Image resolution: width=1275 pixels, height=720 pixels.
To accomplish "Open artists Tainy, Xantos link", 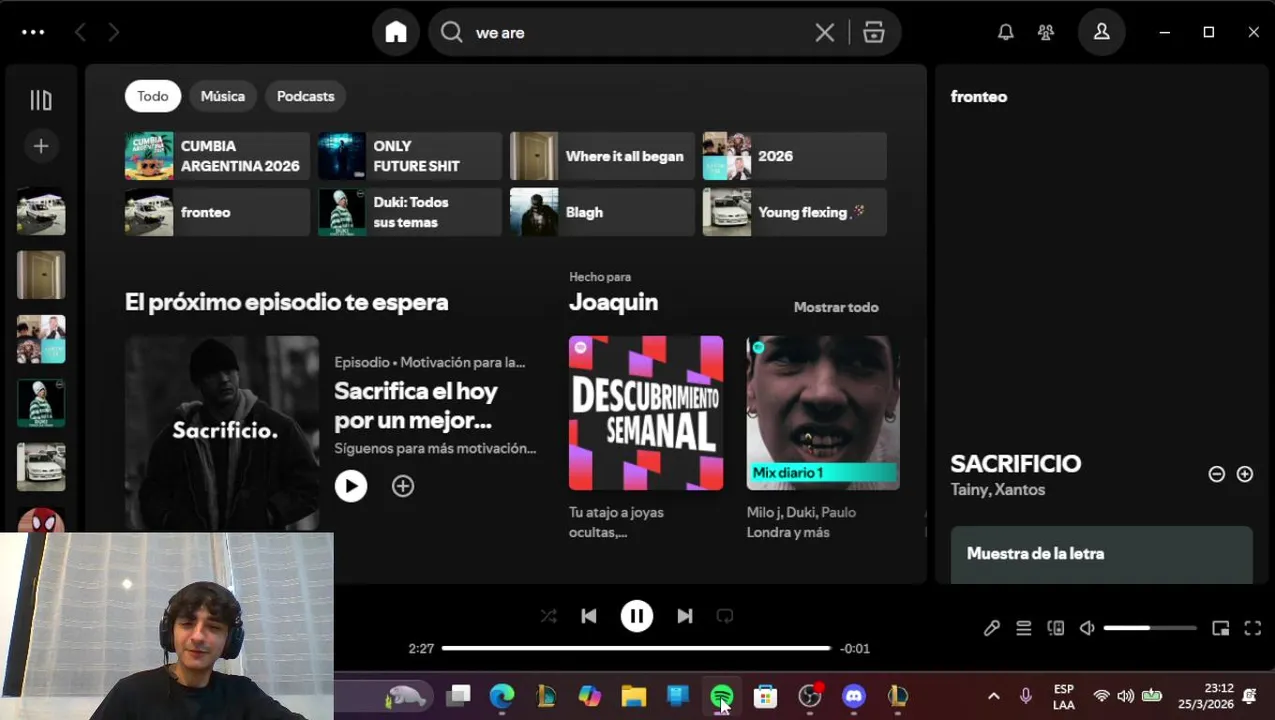I will click(x=997, y=490).
